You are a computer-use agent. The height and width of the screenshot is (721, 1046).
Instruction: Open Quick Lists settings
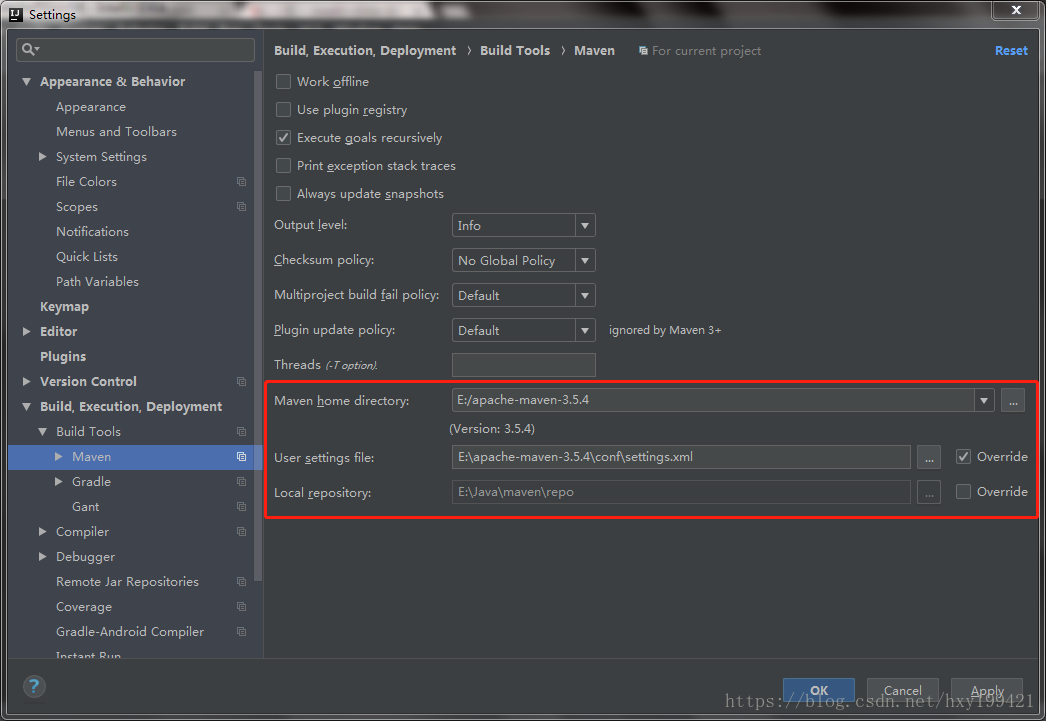[x=87, y=257]
